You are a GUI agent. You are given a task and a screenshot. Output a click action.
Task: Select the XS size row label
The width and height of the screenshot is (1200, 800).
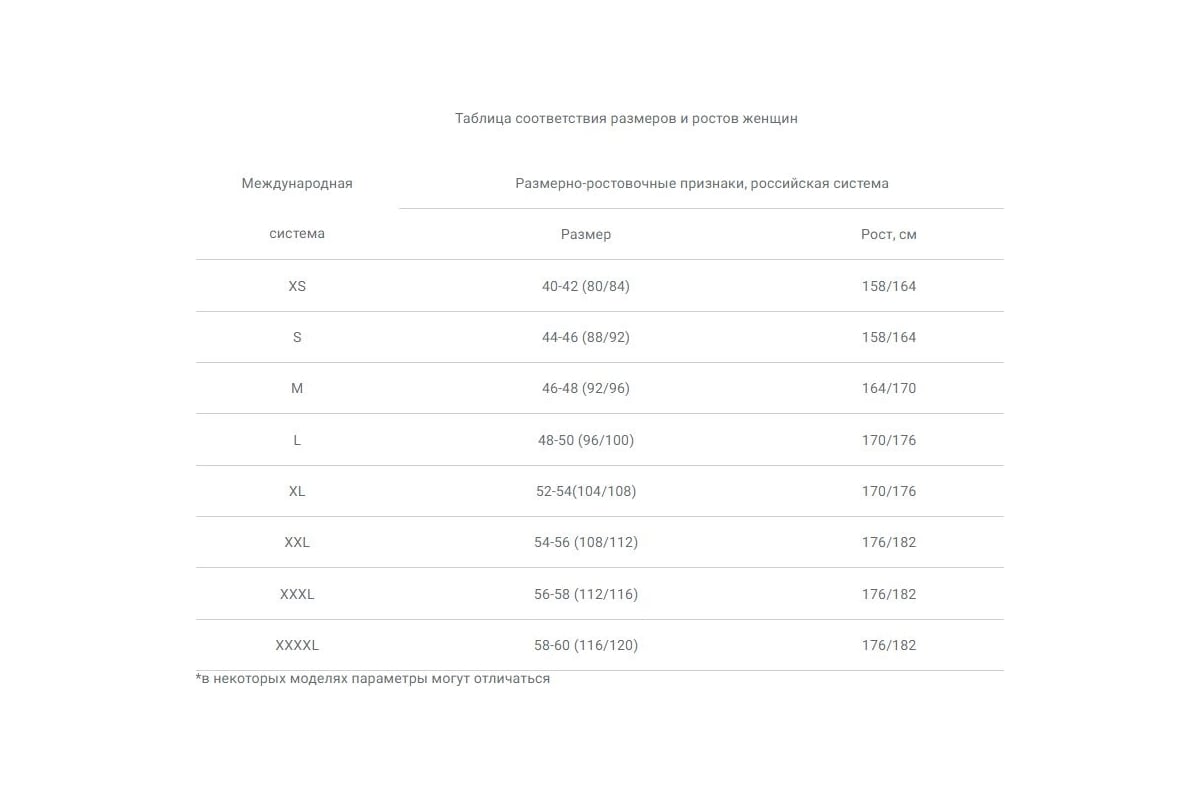[x=297, y=286]
